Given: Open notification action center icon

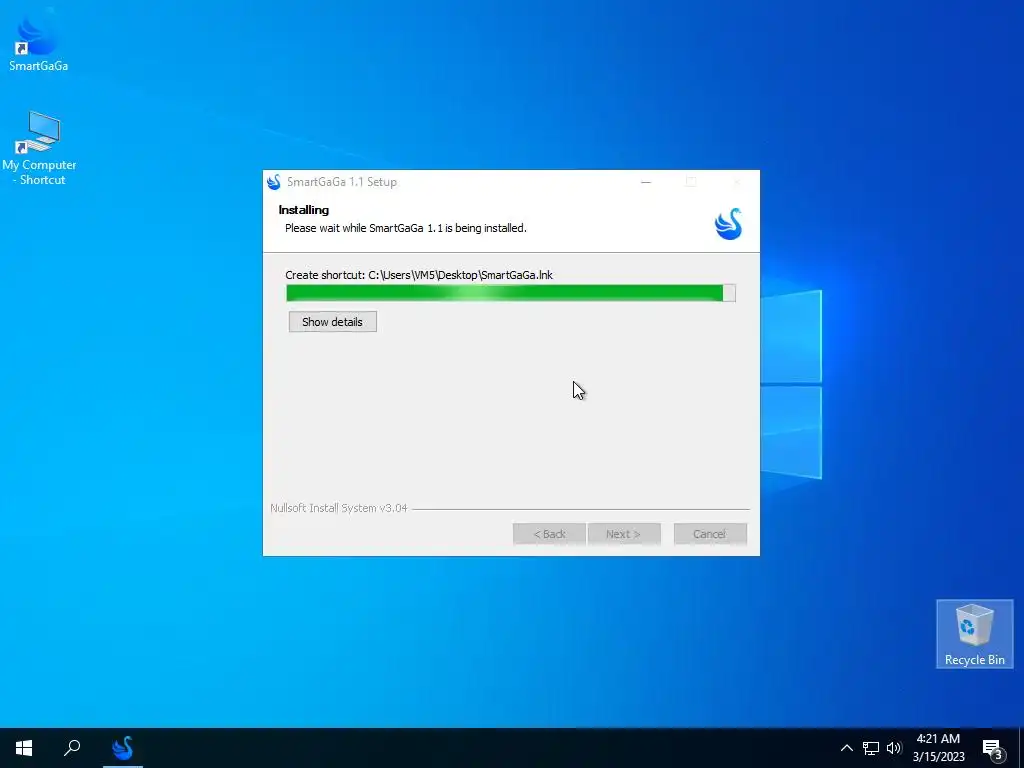Looking at the screenshot, I should [993, 749].
